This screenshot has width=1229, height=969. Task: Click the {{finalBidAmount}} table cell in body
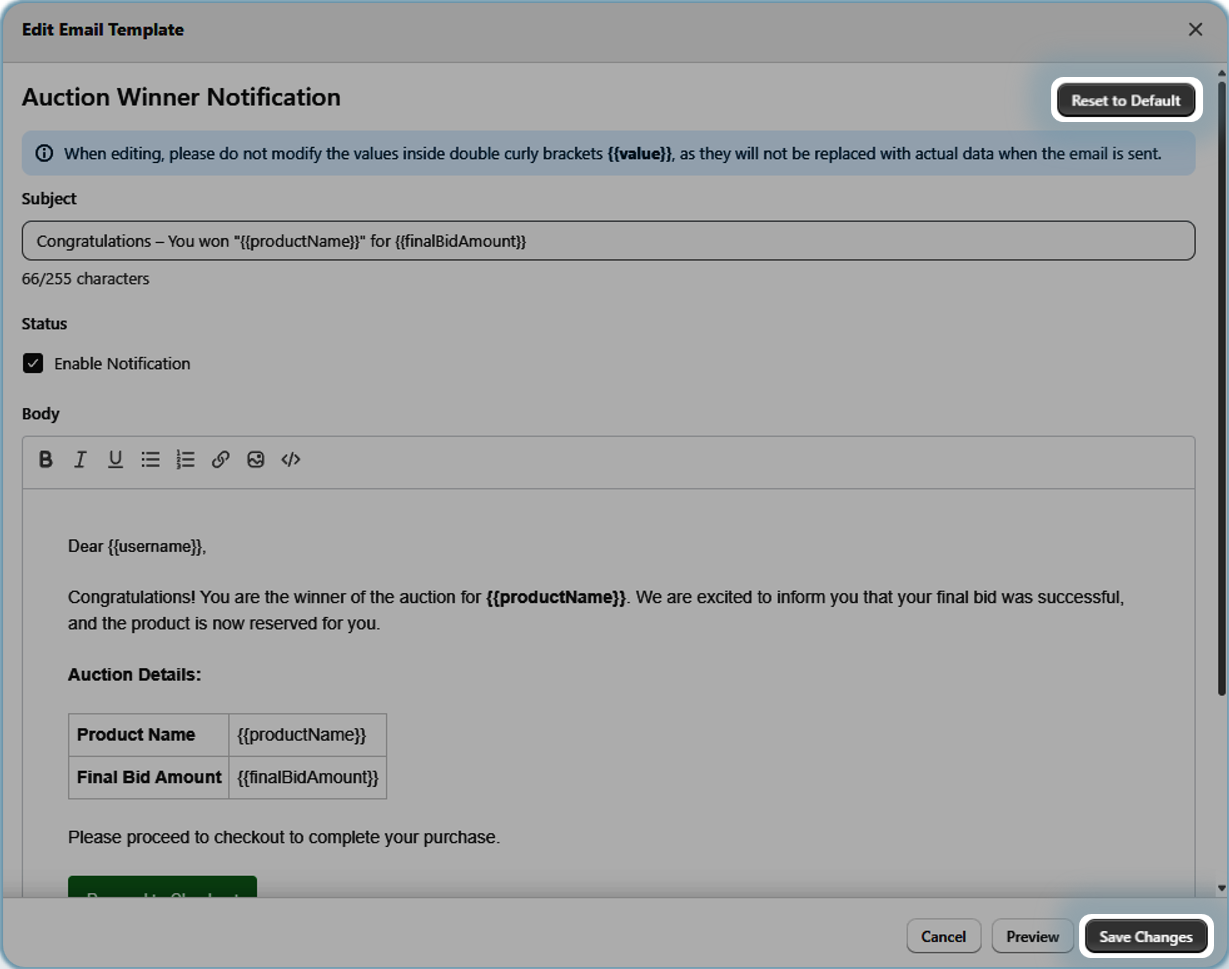[x=307, y=777]
